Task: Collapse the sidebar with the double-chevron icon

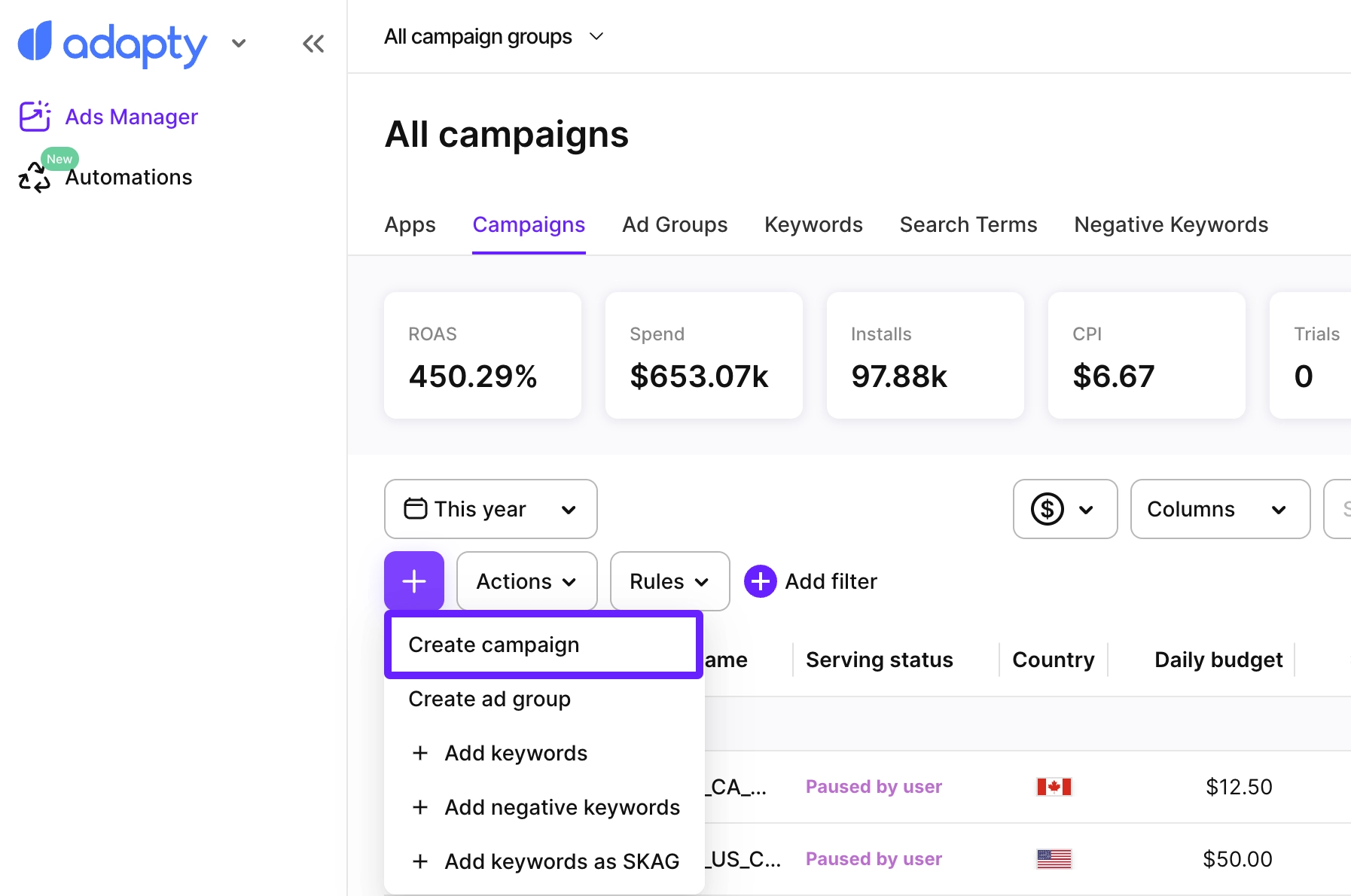Action: [x=313, y=43]
